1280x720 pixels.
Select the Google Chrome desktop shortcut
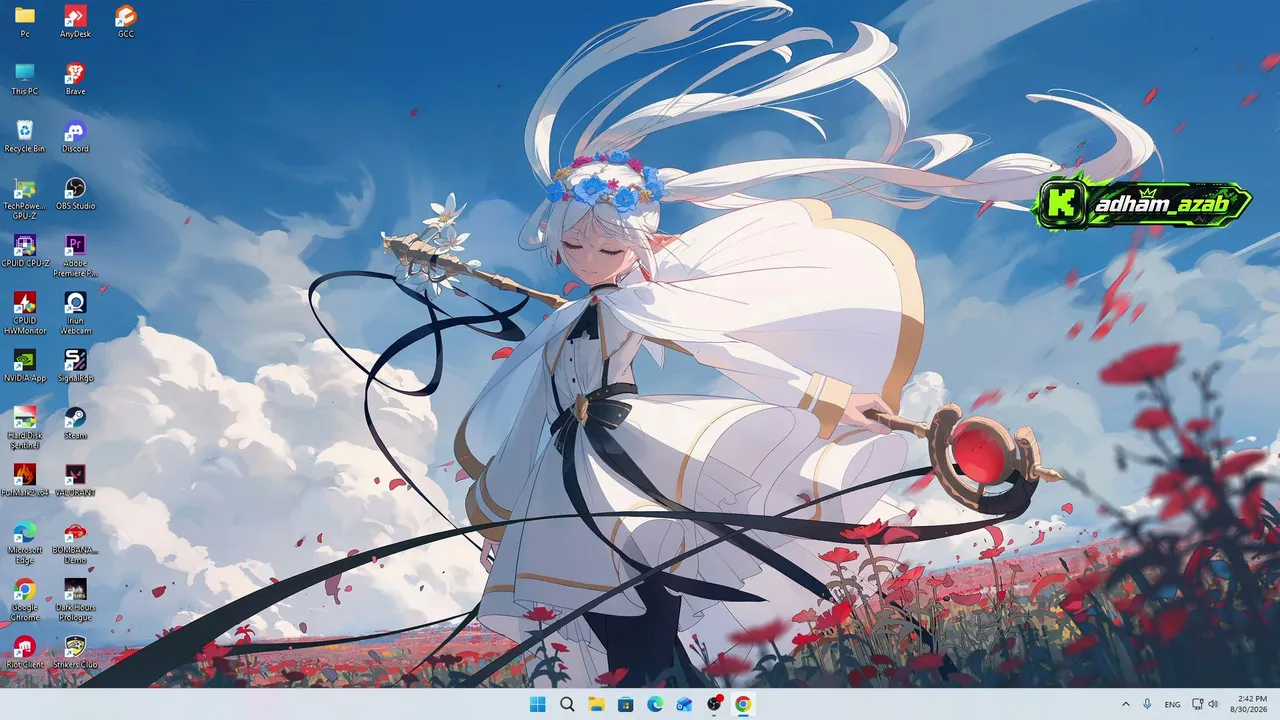click(25, 600)
